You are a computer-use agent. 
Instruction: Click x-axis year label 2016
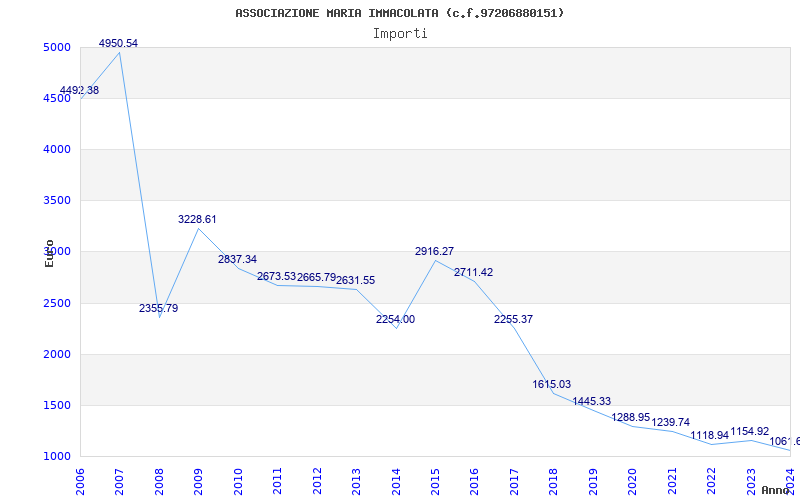[x=474, y=481]
